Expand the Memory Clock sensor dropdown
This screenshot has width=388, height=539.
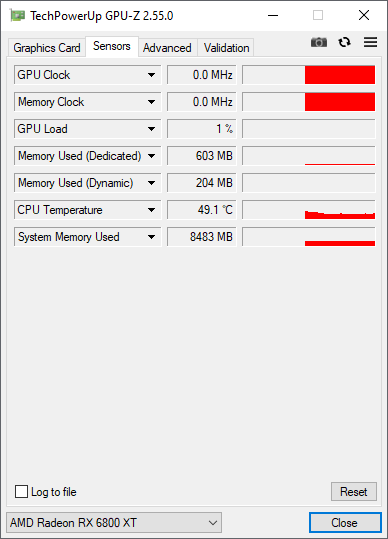pos(151,102)
